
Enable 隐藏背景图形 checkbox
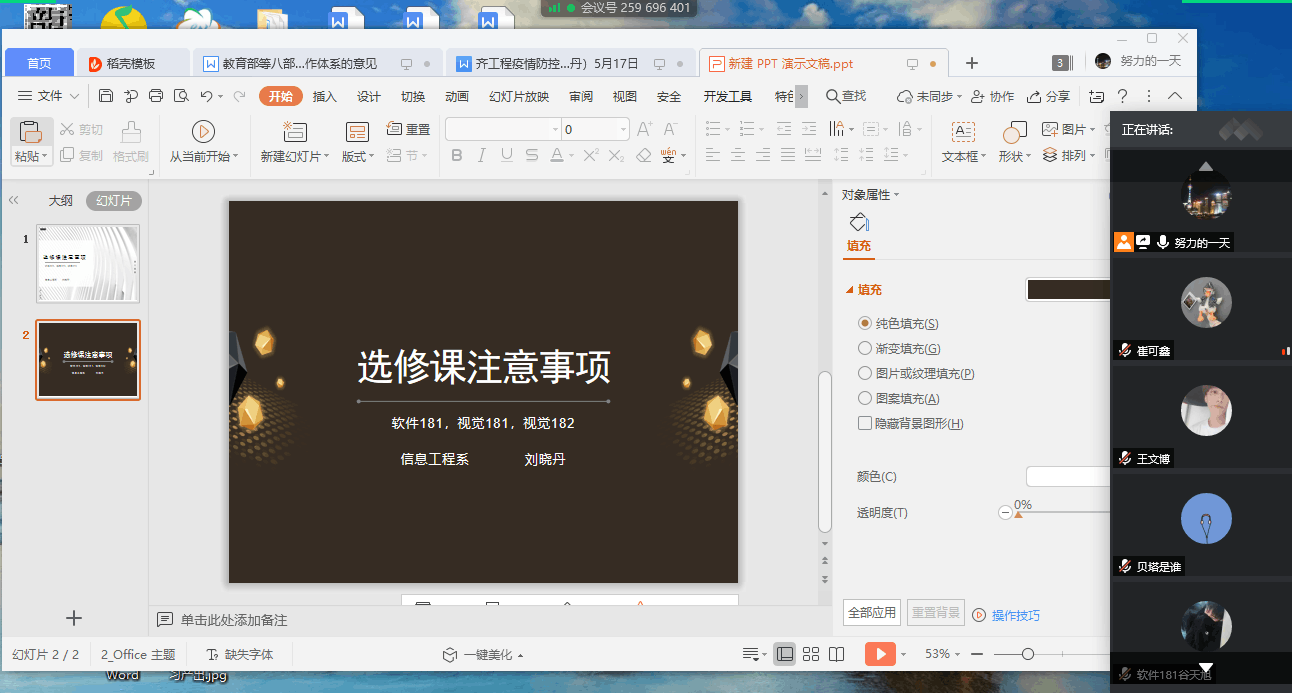(865, 423)
